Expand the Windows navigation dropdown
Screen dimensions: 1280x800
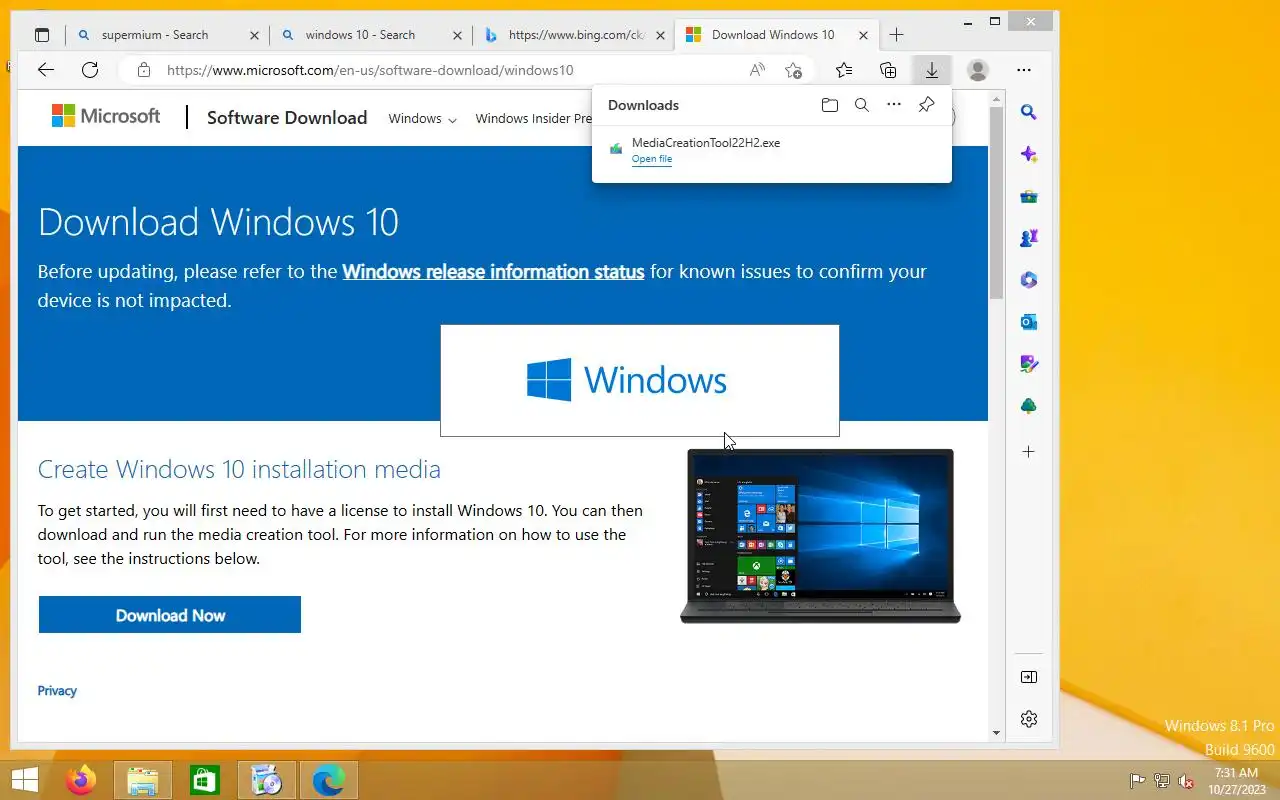(422, 118)
